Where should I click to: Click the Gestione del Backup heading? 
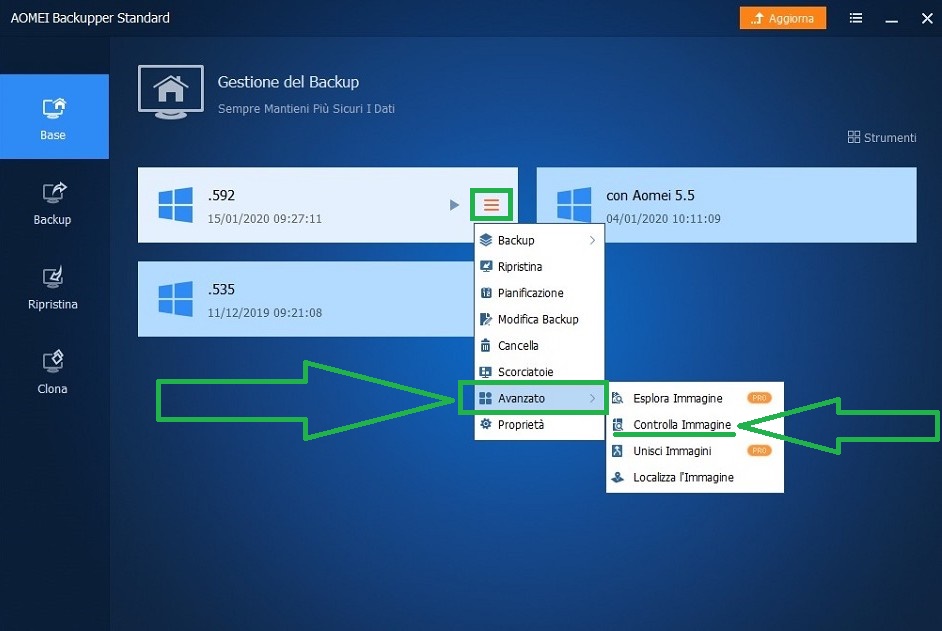288,82
